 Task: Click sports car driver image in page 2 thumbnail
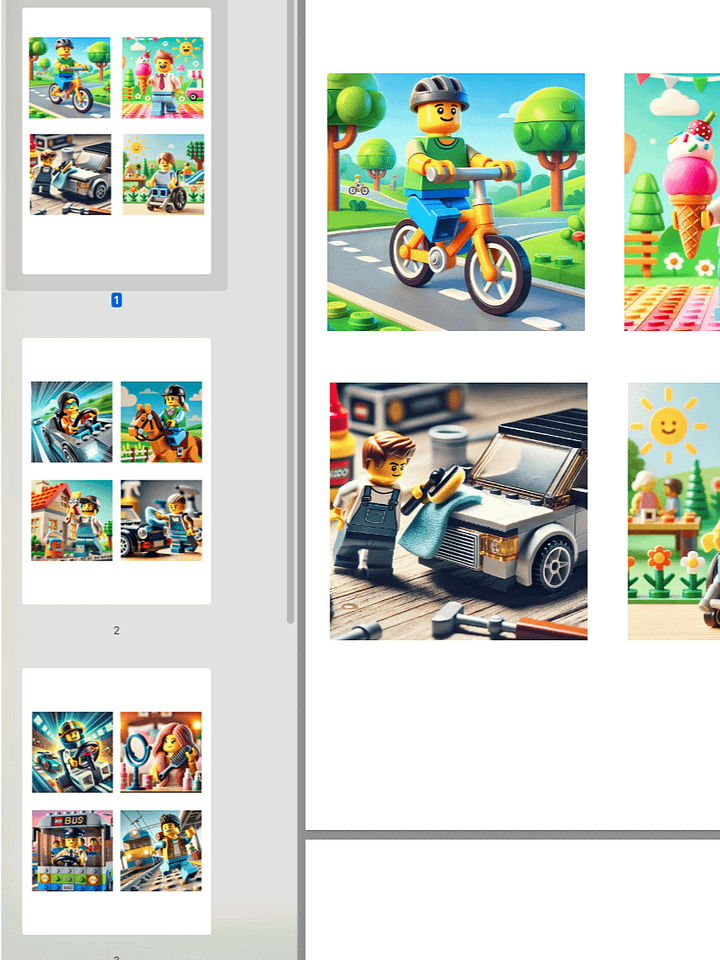[x=72, y=422]
